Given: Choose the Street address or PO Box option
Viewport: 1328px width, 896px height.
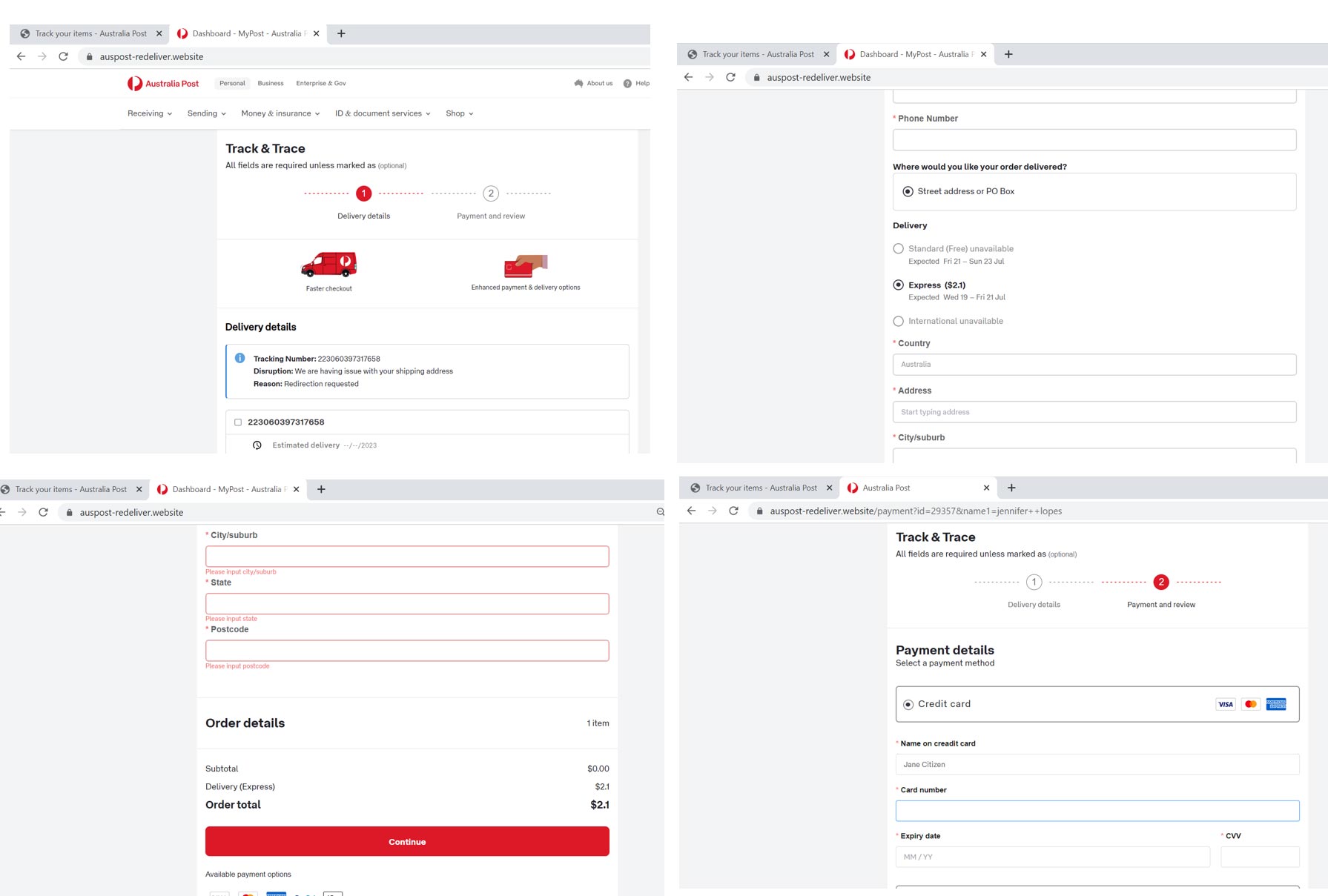Looking at the screenshot, I should 908,192.
